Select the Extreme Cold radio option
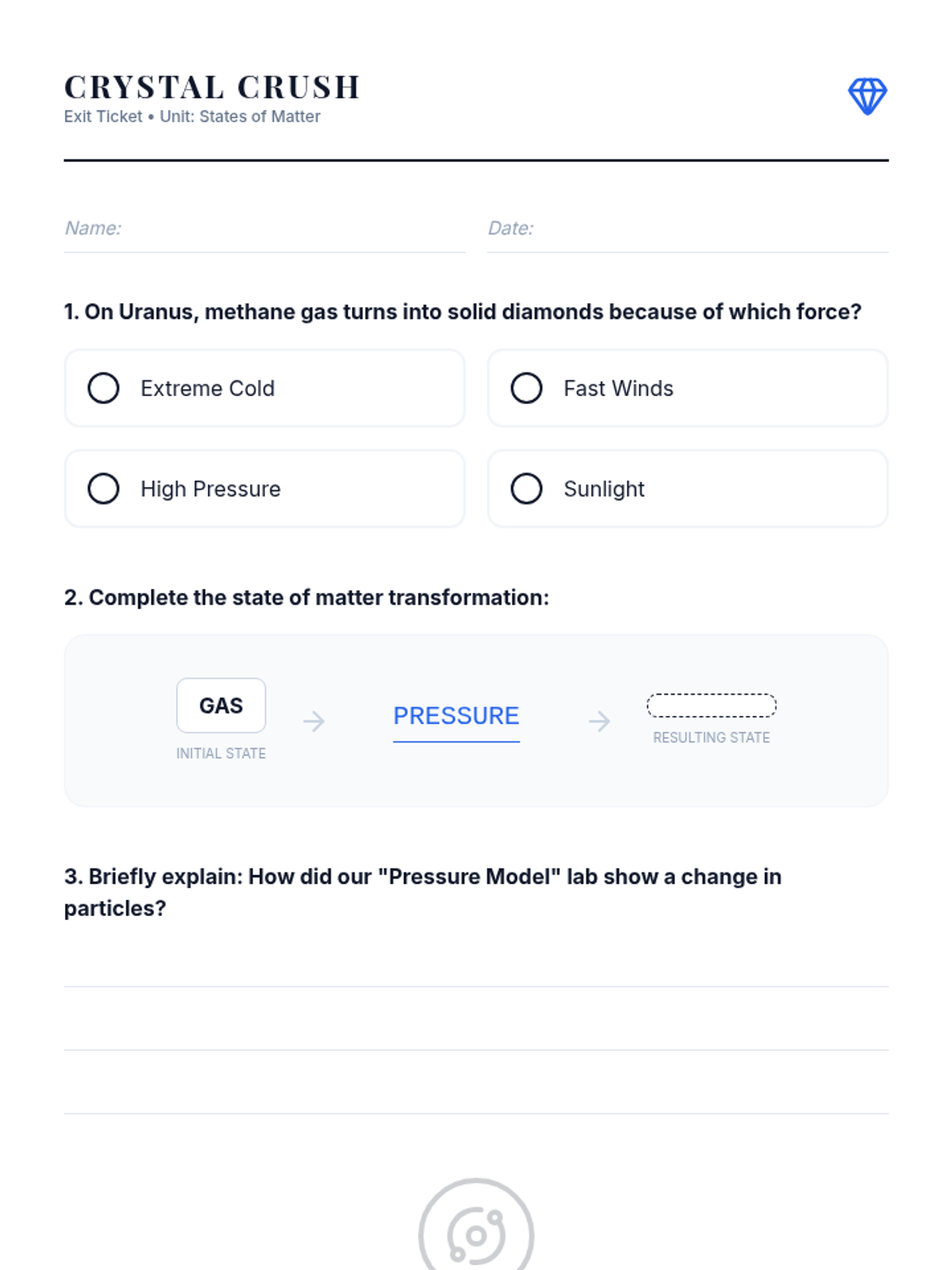Screen dimensions: 952x1270 click(264, 388)
